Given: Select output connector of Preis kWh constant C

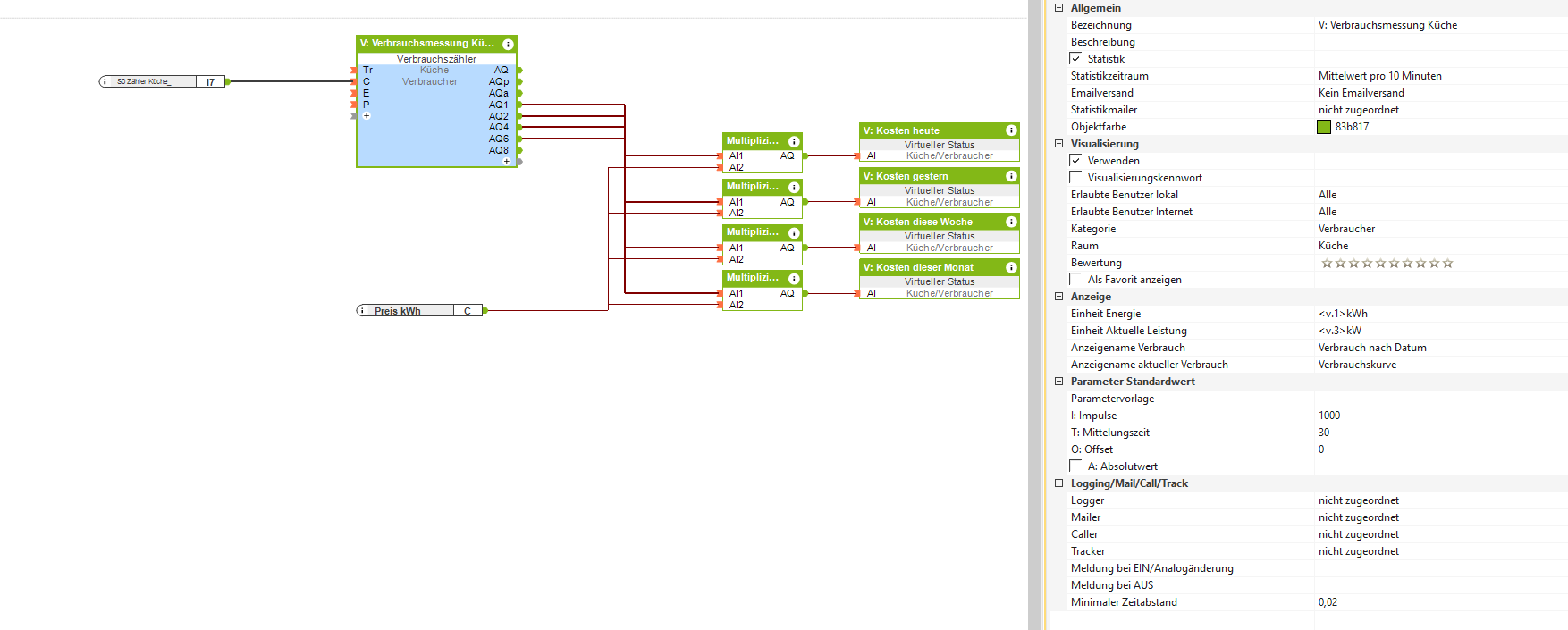Looking at the screenshot, I should pyautogui.click(x=485, y=311).
